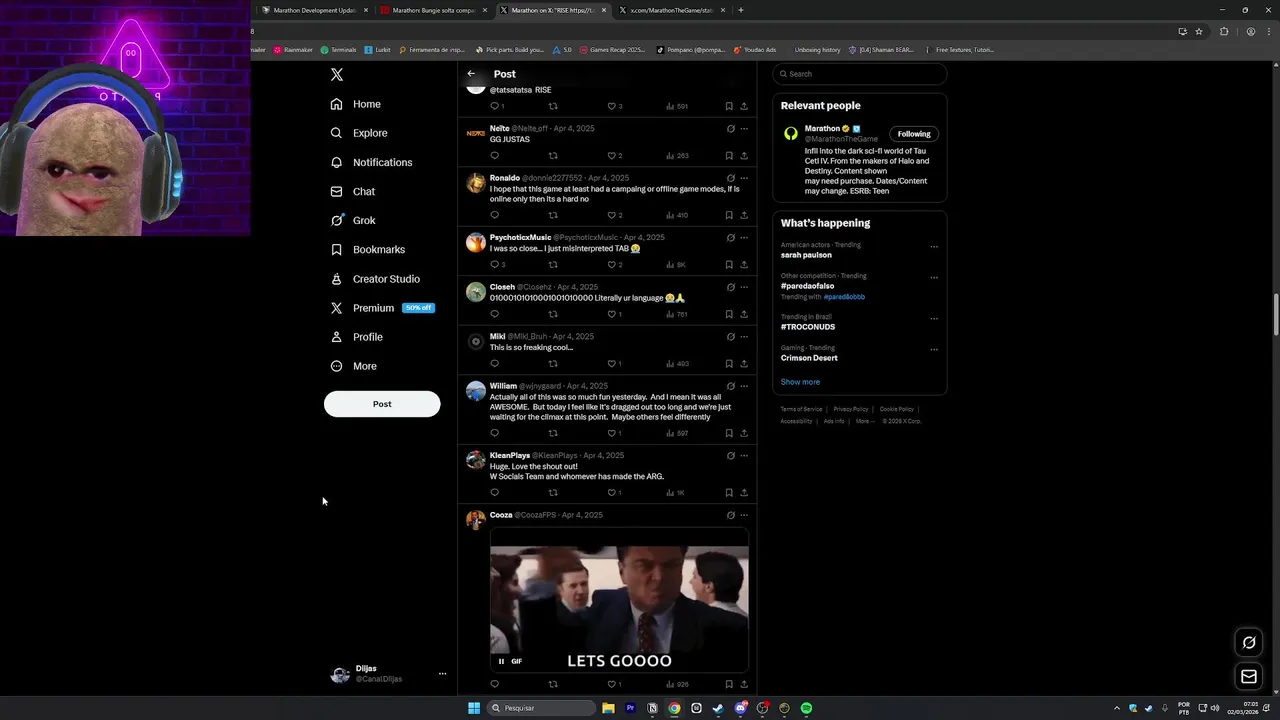Go back using the Post header arrow
This screenshot has width=1280, height=720.
(471, 74)
